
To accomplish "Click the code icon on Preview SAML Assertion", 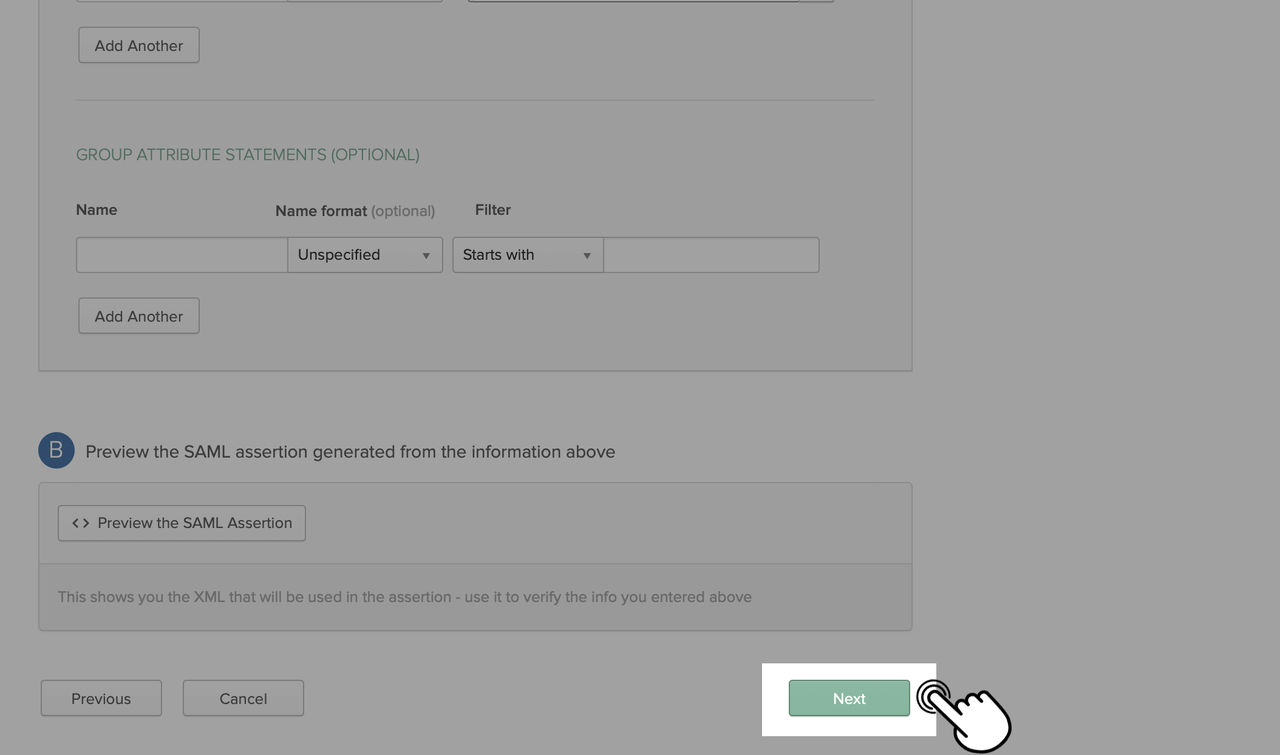I will (80, 523).
